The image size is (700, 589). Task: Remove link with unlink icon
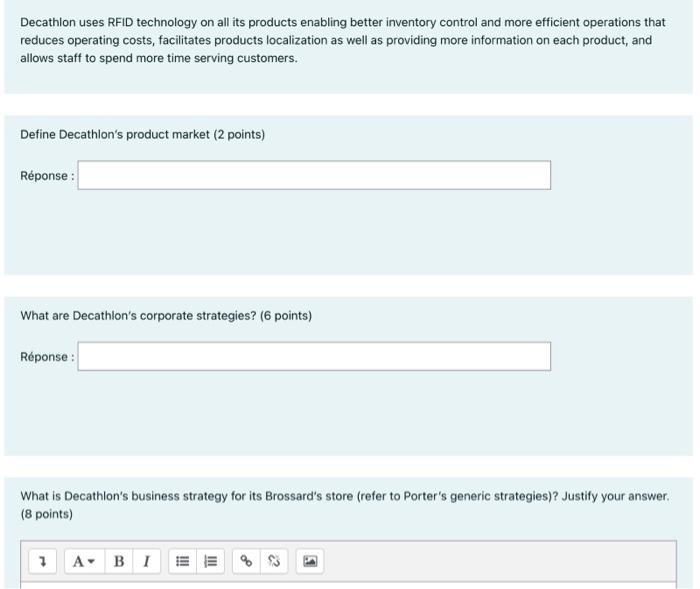click(x=274, y=561)
